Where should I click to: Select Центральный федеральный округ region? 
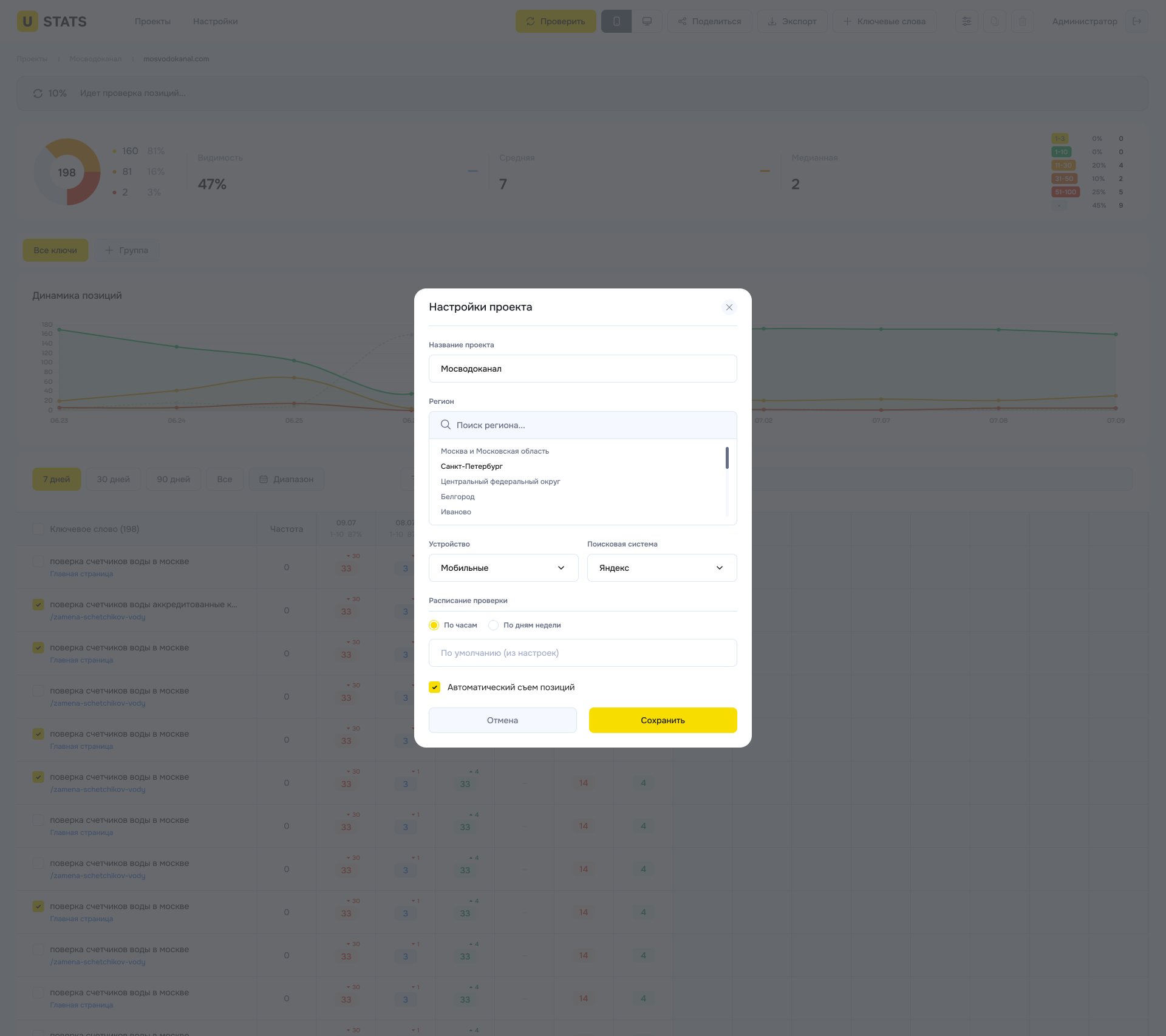500,482
